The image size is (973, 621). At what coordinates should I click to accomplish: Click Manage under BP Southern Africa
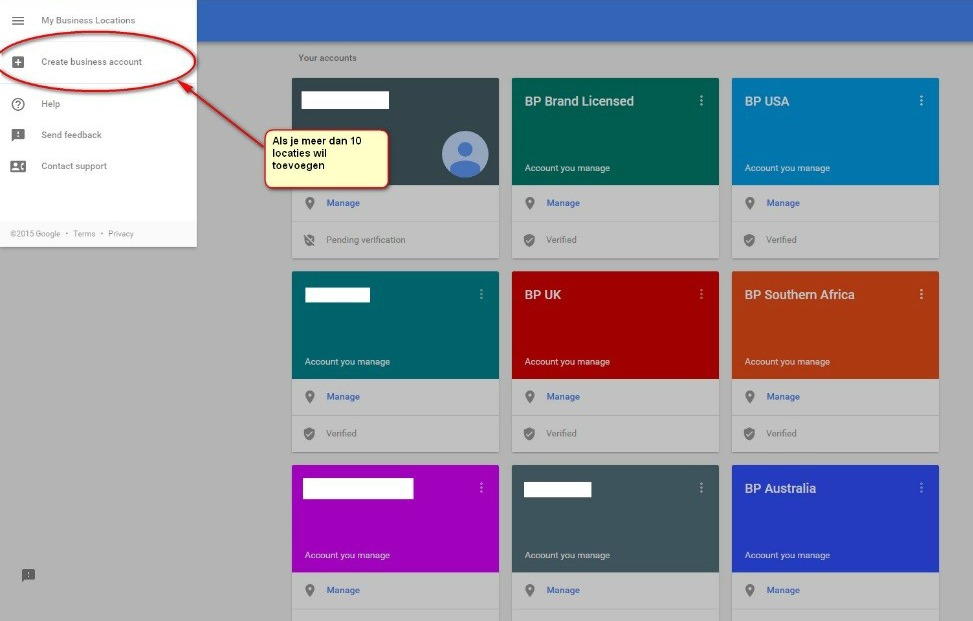click(x=783, y=396)
